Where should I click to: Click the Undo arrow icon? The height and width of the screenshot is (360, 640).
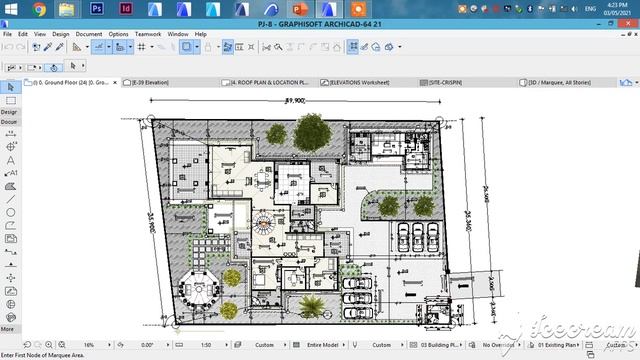pos(8,47)
